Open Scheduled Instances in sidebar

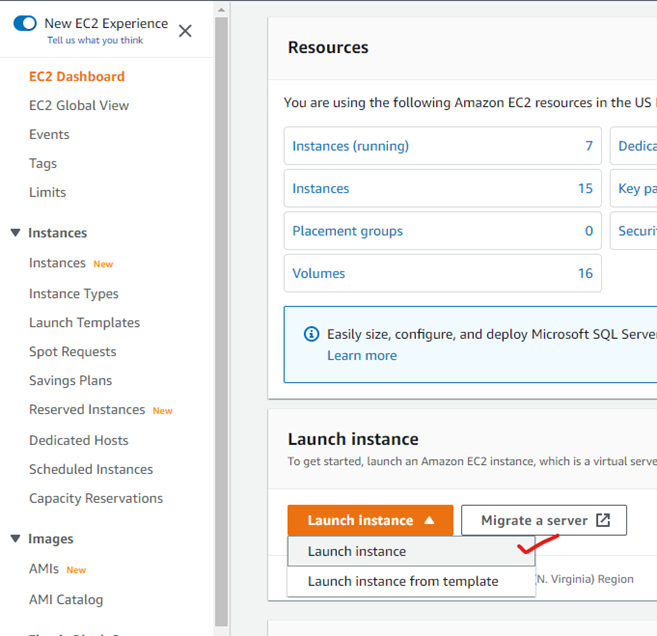(91, 469)
